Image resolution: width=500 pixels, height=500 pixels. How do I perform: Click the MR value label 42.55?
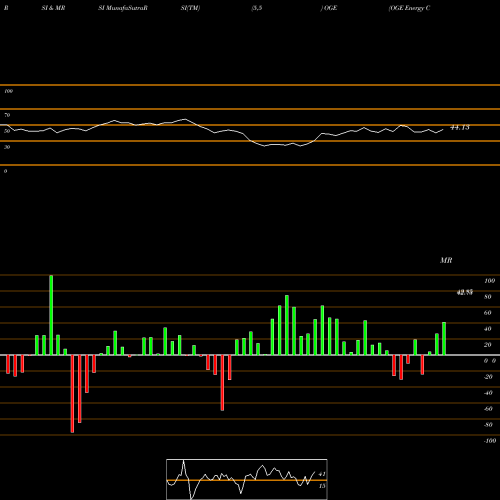pos(464,292)
